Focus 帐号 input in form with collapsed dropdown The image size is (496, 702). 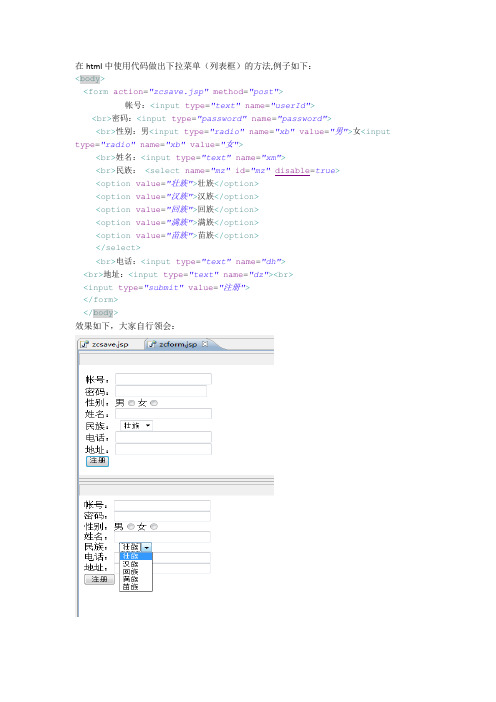coord(163,379)
